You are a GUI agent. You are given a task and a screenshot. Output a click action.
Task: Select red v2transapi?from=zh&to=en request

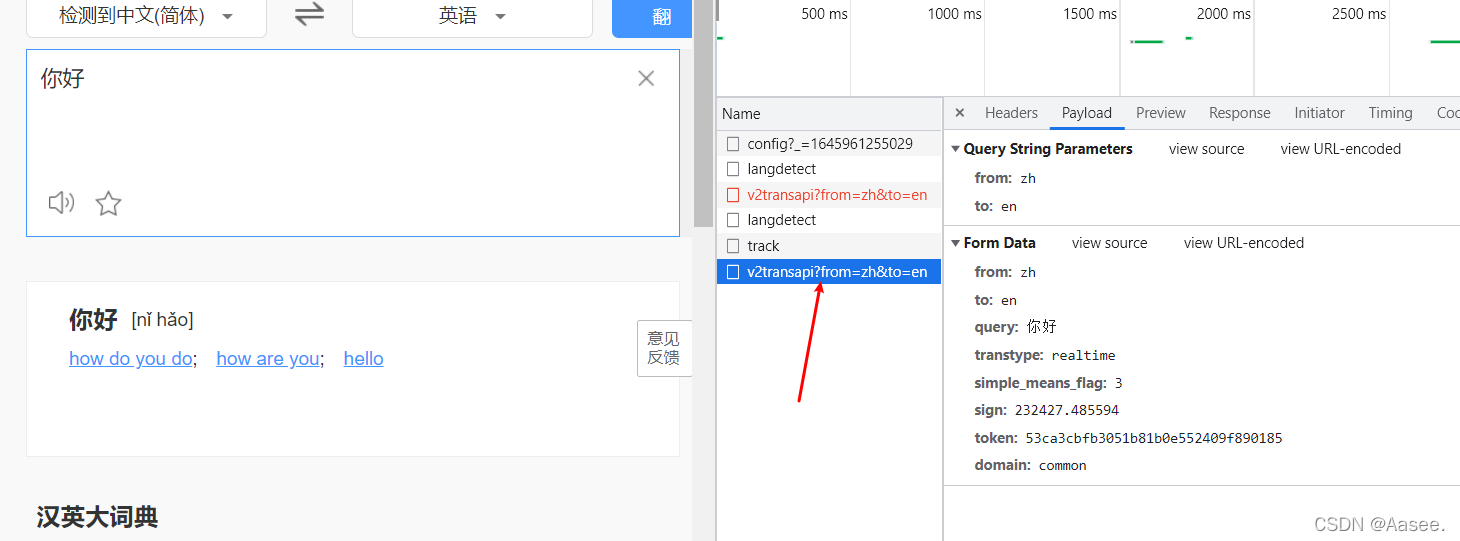pos(829,195)
